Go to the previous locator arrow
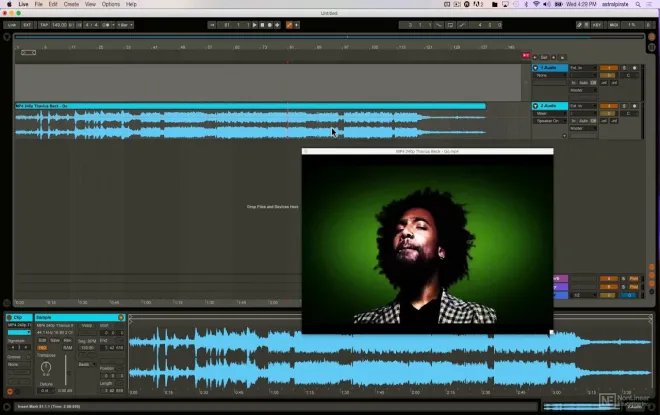Viewport: 660px width, 415px height. pos(535,57)
